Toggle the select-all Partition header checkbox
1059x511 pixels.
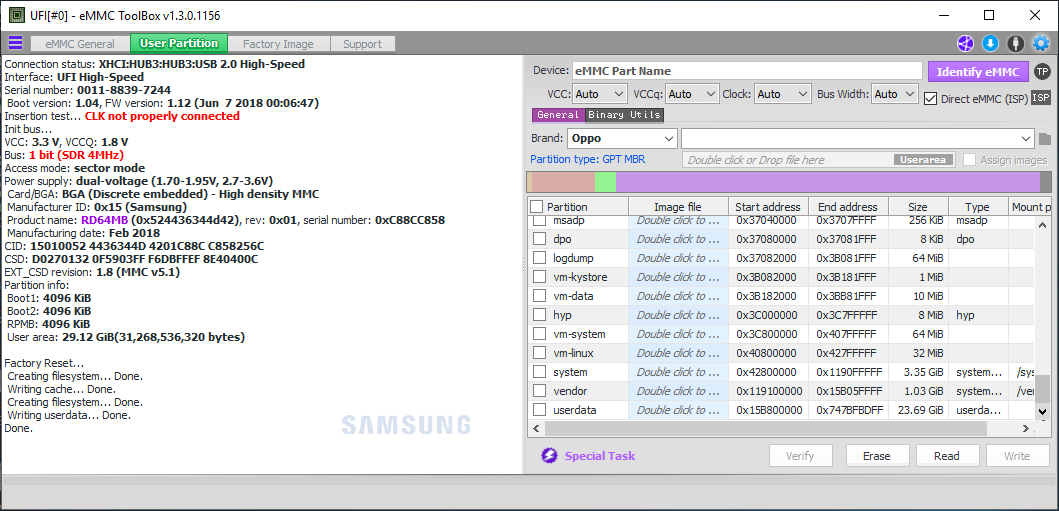(x=536, y=207)
